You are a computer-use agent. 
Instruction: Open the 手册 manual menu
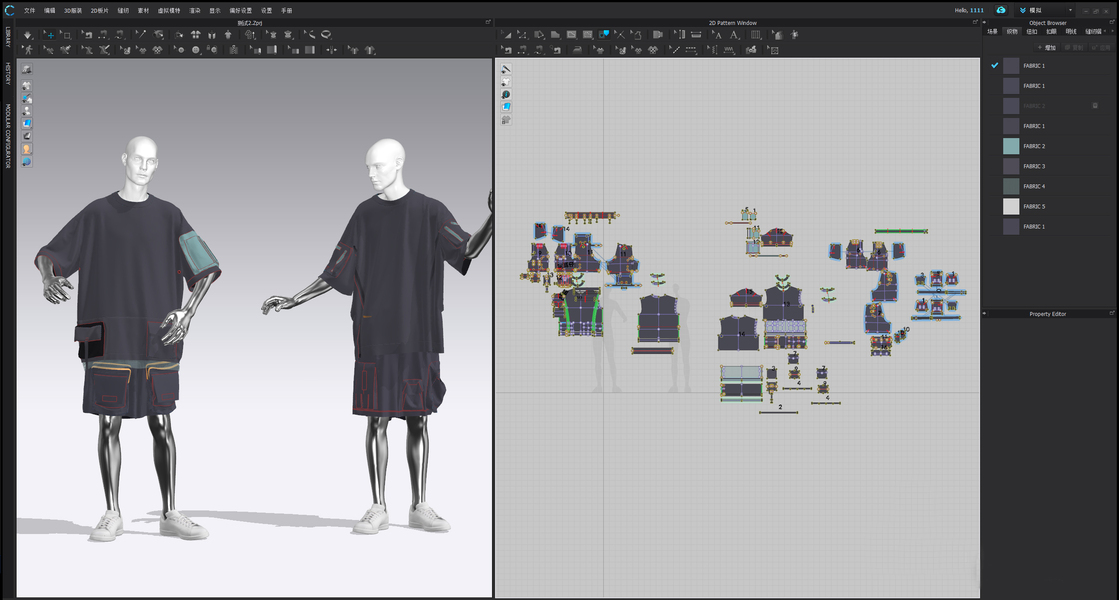[x=286, y=11]
